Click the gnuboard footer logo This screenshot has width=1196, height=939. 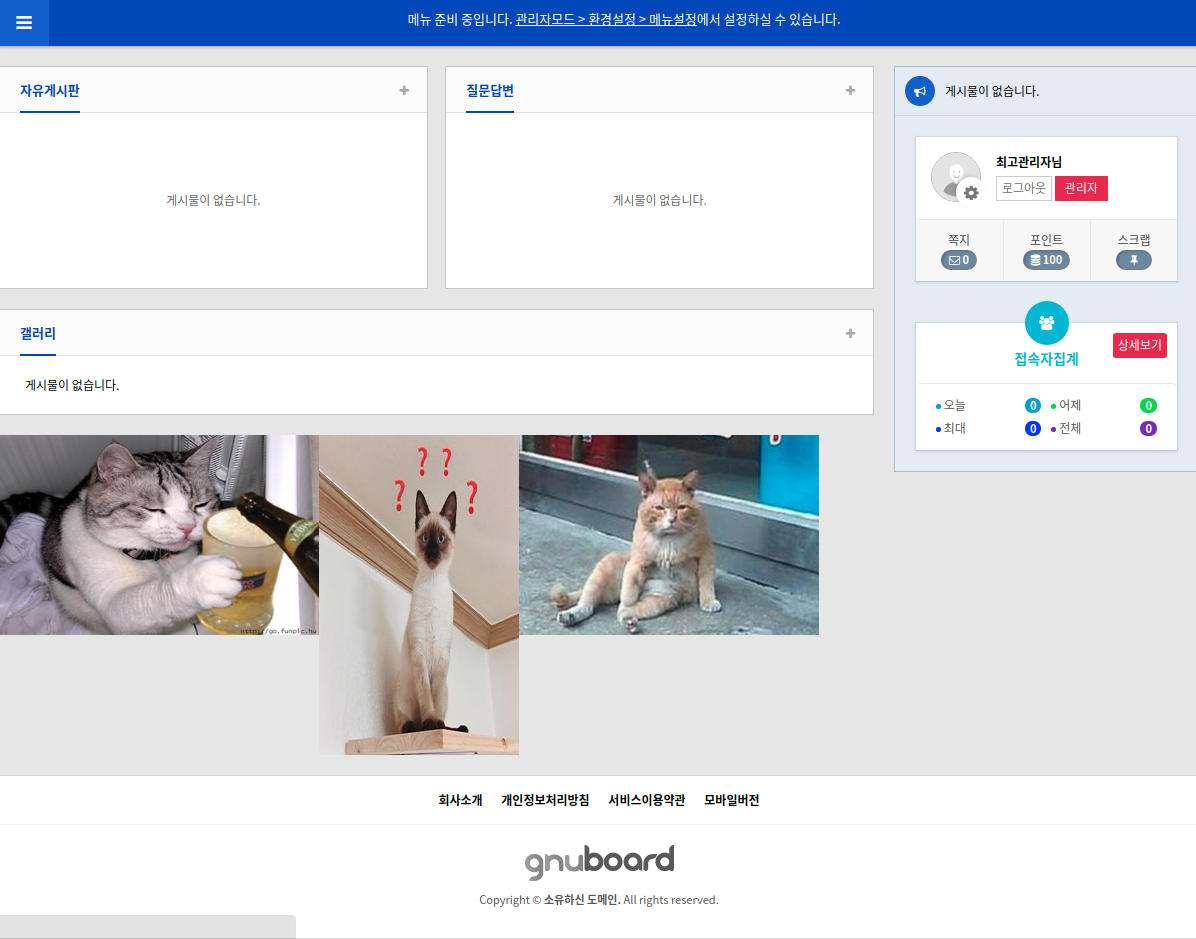(x=599, y=862)
